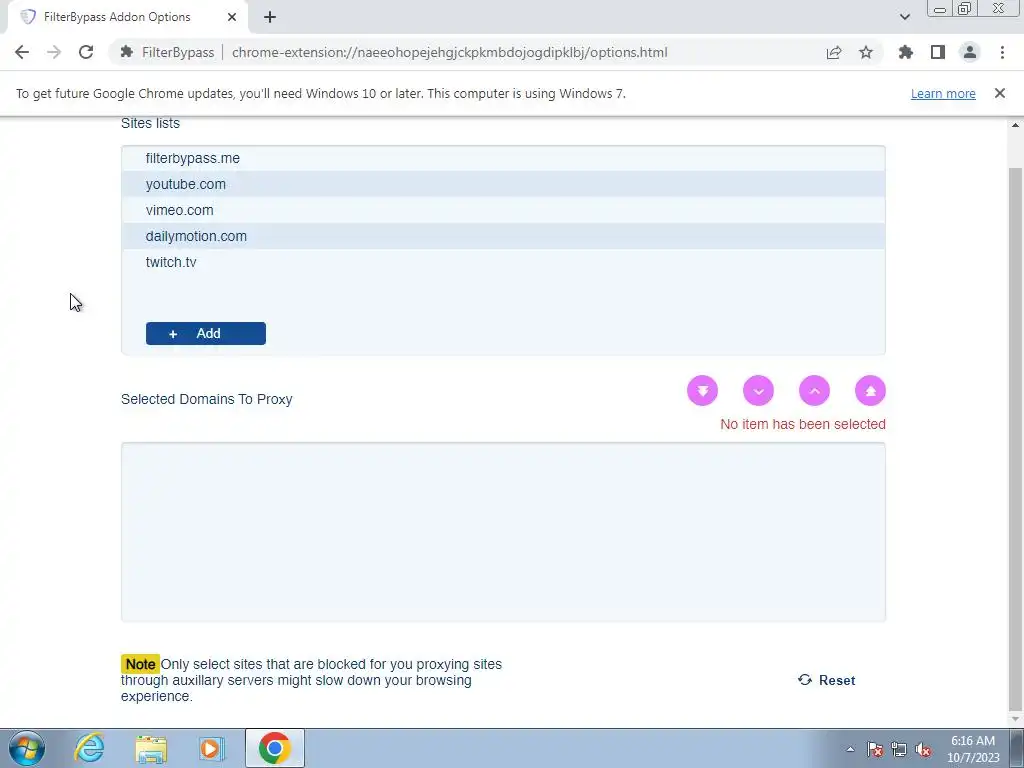
Task: Open Action Center flag icon
Action: pos(874,749)
